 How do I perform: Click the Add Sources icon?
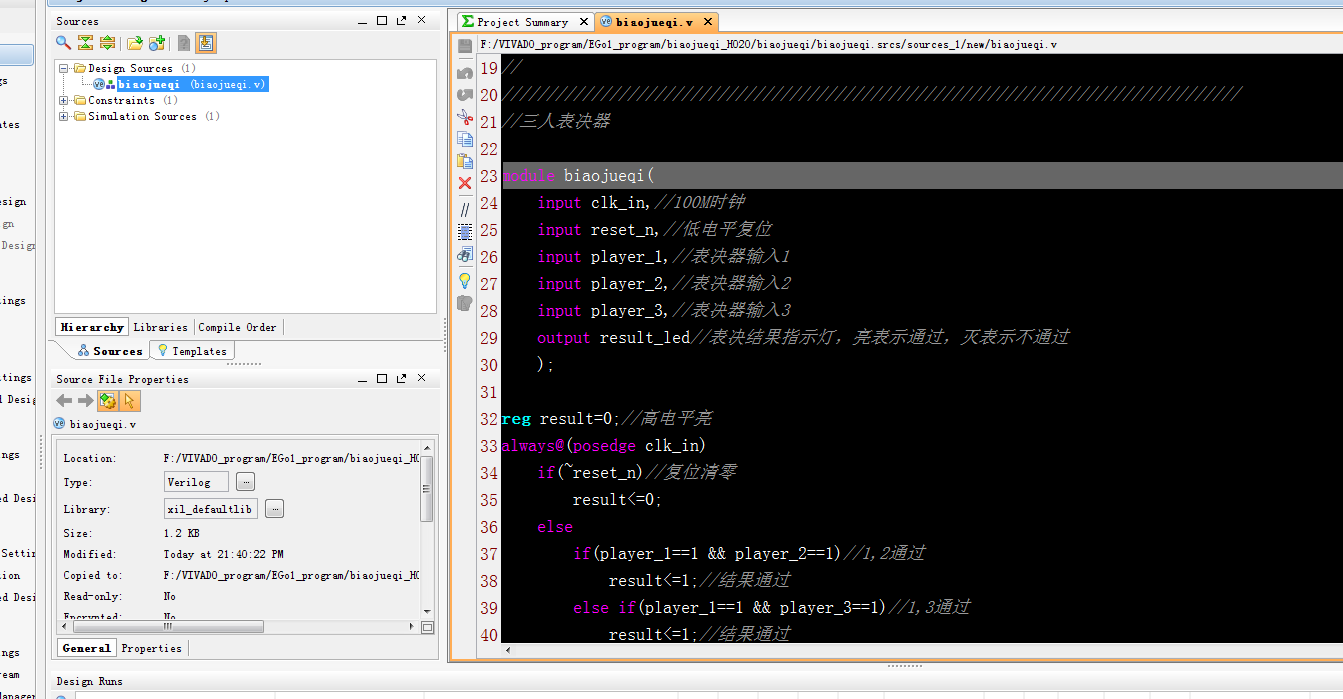click(x=155, y=42)
